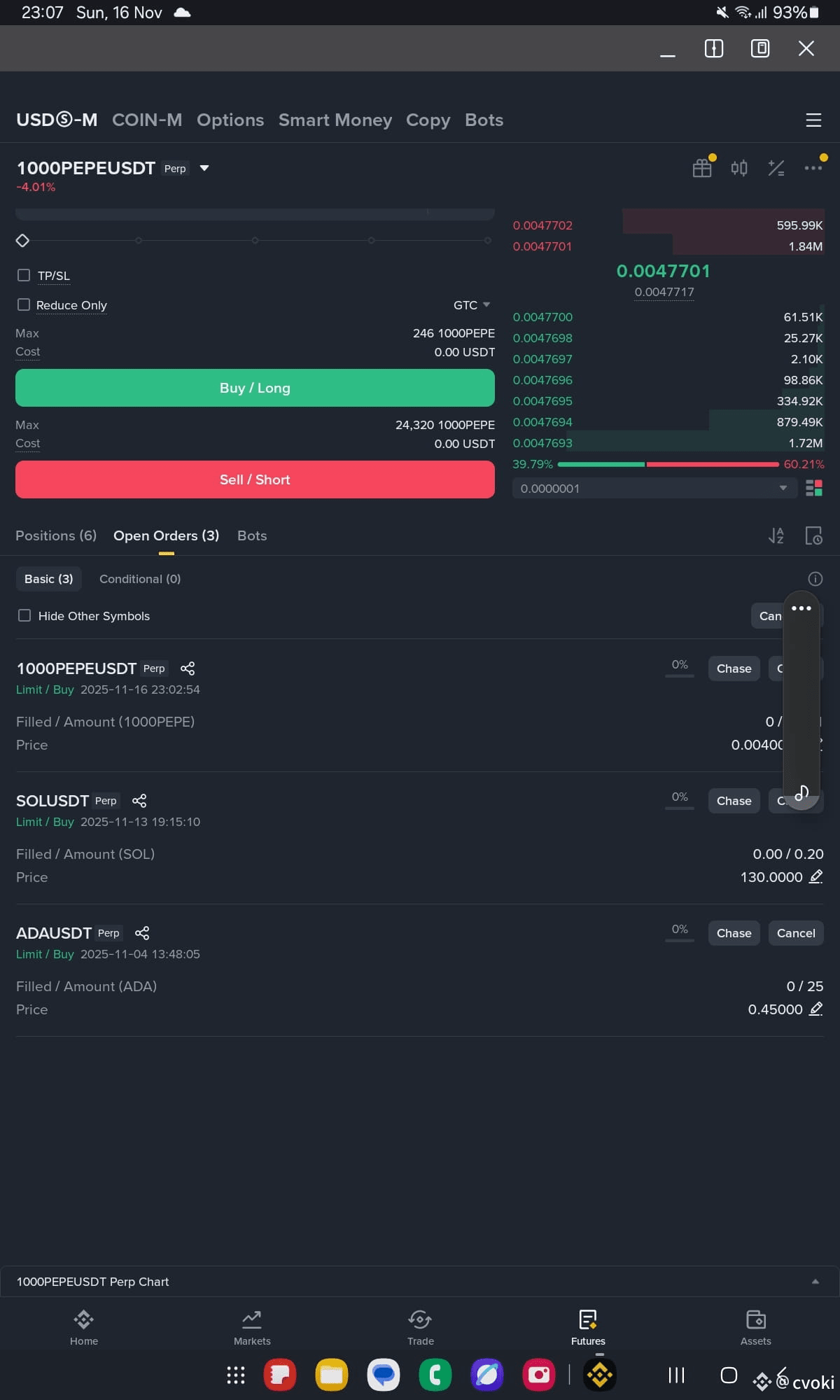Click the Sell / Short button

tap(255, 479)
